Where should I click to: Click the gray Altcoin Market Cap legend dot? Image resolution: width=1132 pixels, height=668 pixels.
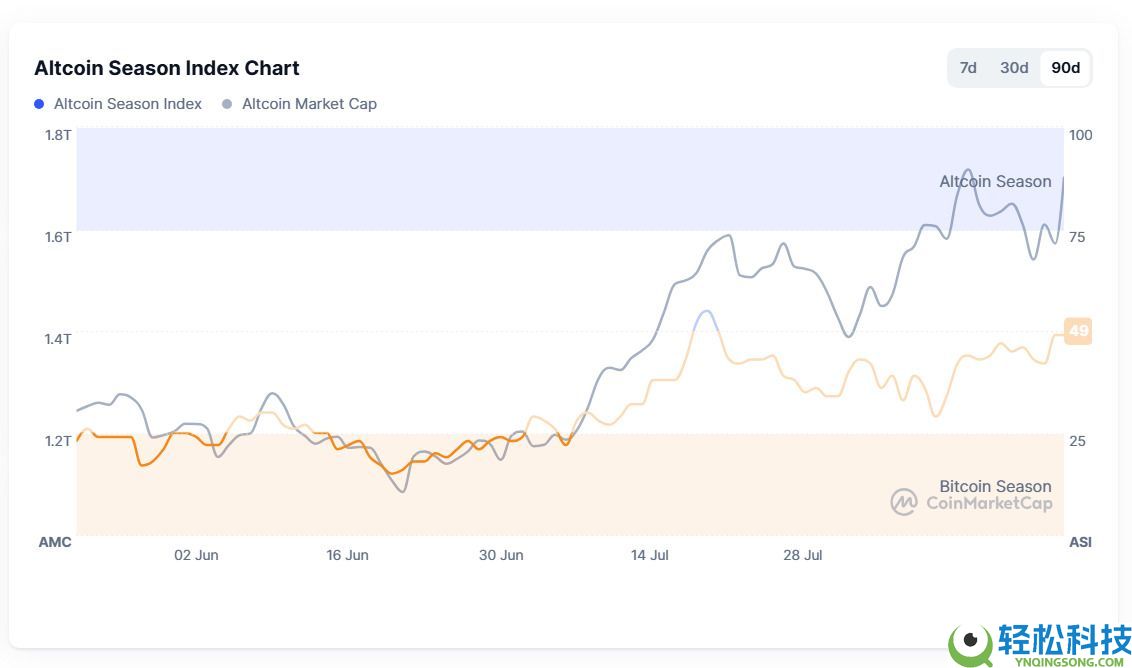pyautogui.click(x=227, y=104)
